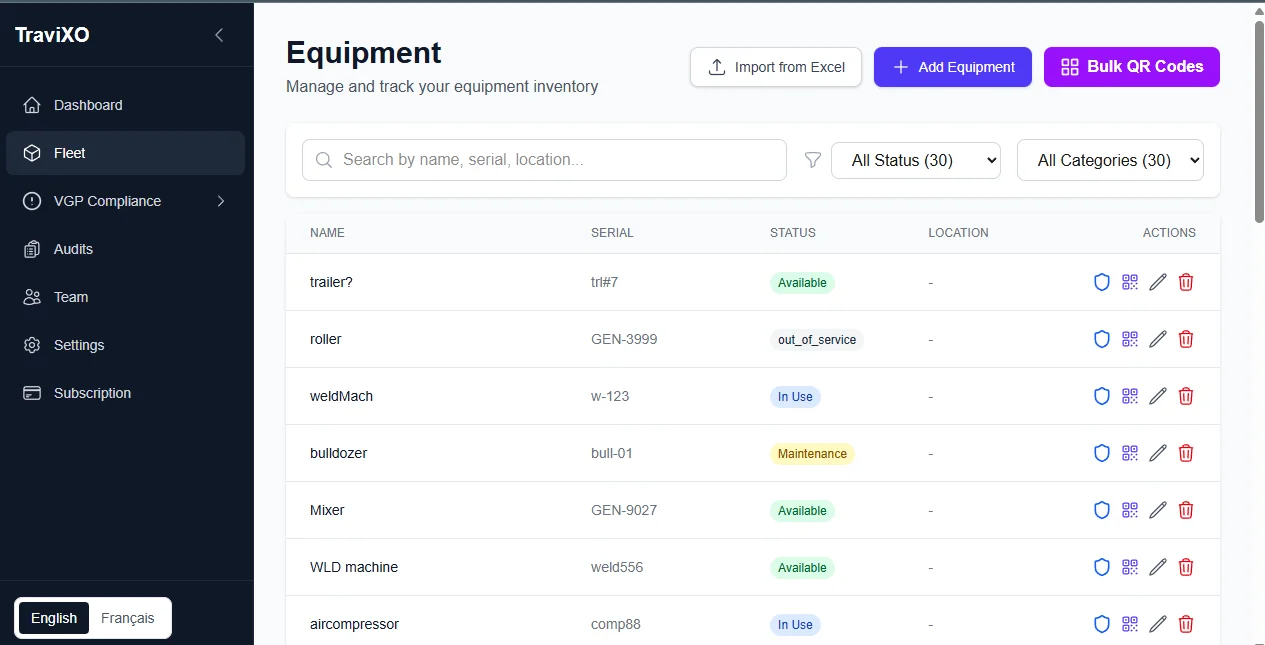The image size is (1265, 645).
Task: Open the QR code for Mixer
Action: pos(1130,510)
